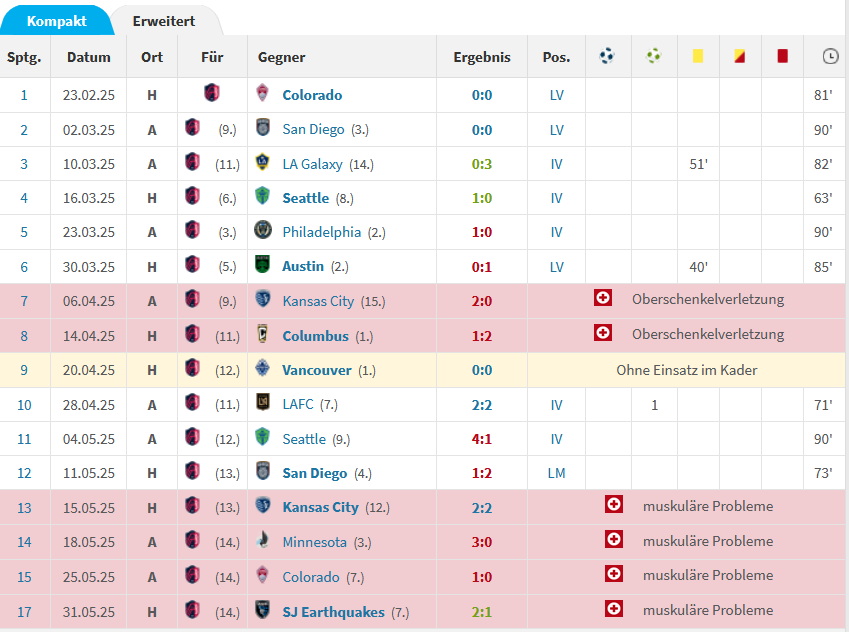The image size is (849, 632).
Task: Click the minutes played clock icon
Action: click(830, 56)
